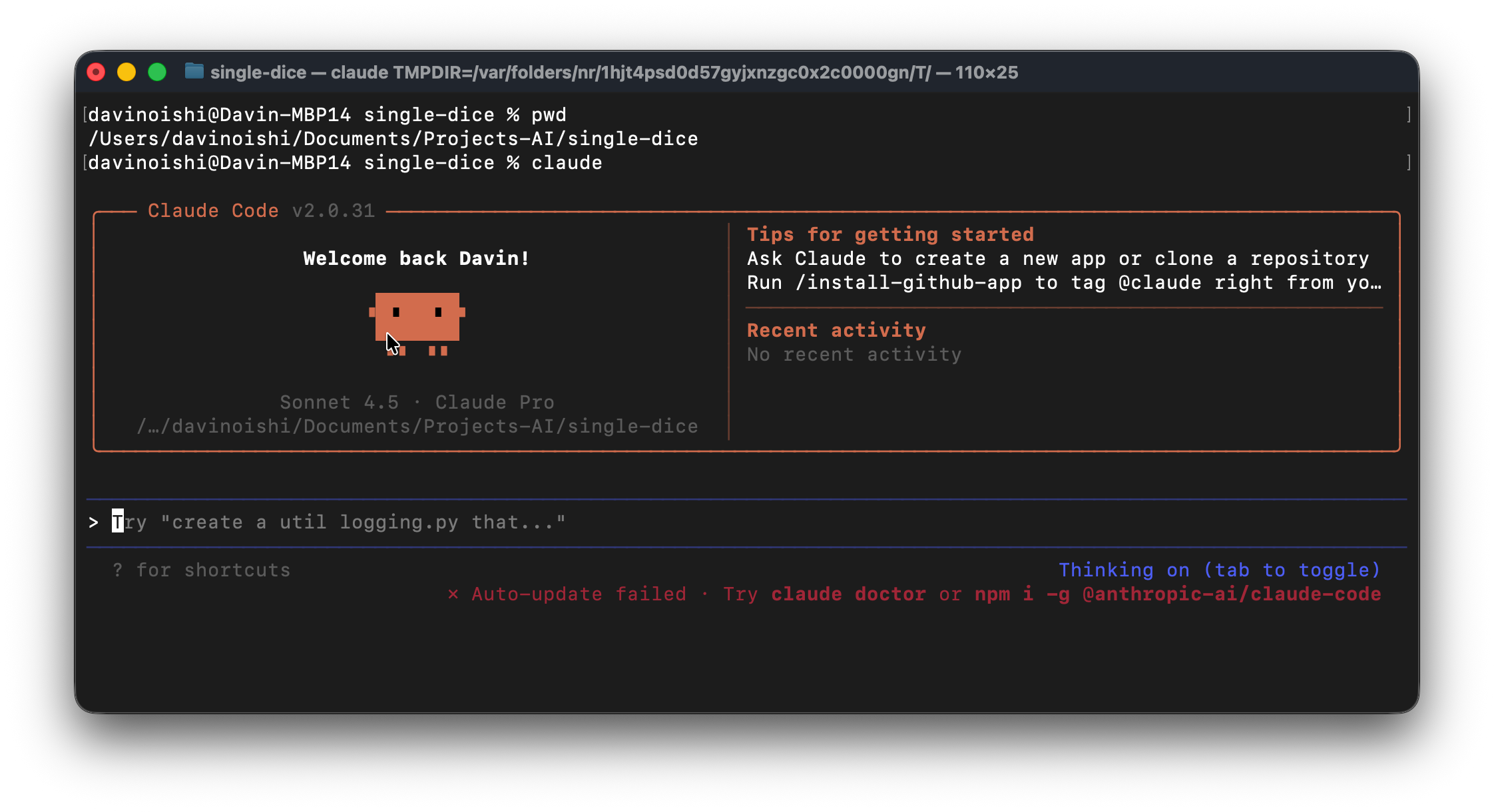Click the Claude Code v2.0.31 version label
Screen dimensions: 1494x812
click(x=262, y=210)
